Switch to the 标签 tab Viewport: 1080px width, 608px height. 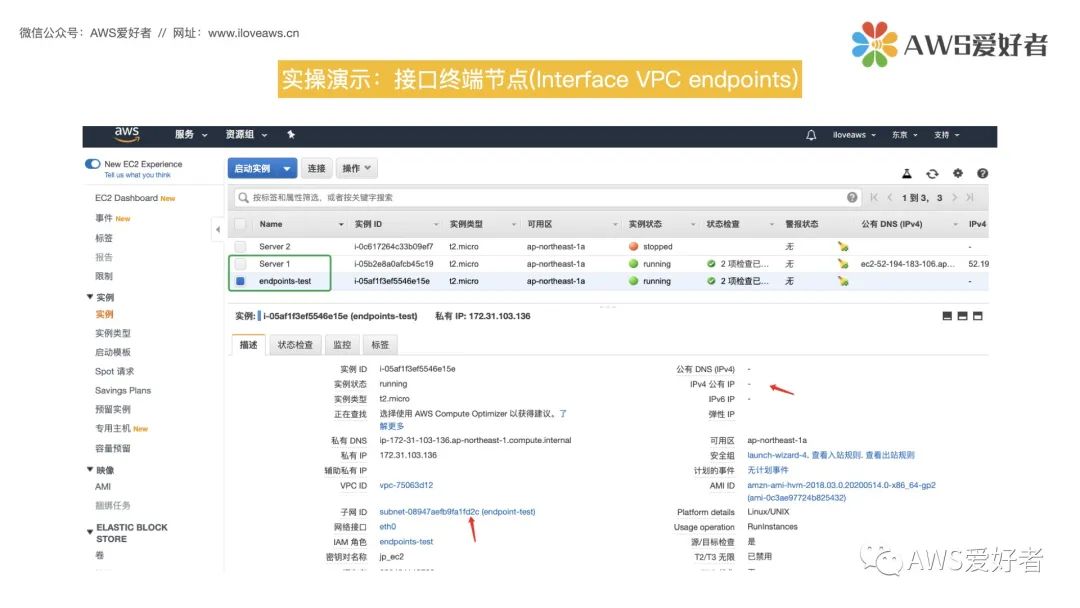pos(380,345)
